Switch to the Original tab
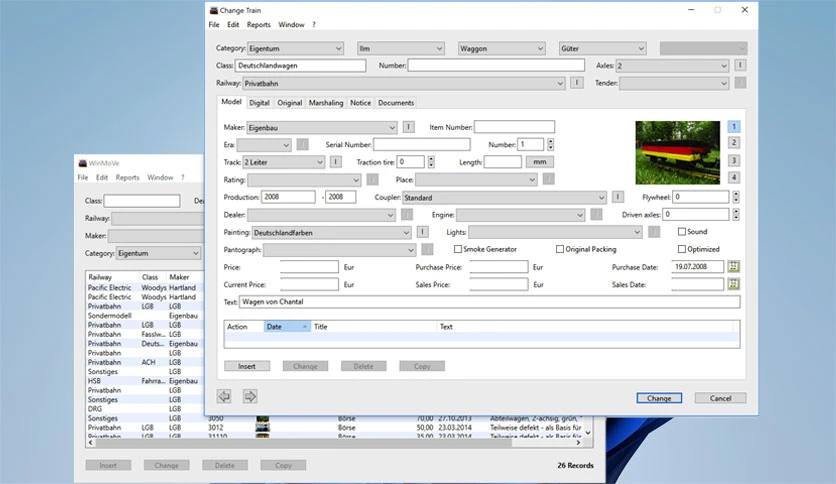Image resolution: width=836 pixels, height=484 pixels. [290, 103]
